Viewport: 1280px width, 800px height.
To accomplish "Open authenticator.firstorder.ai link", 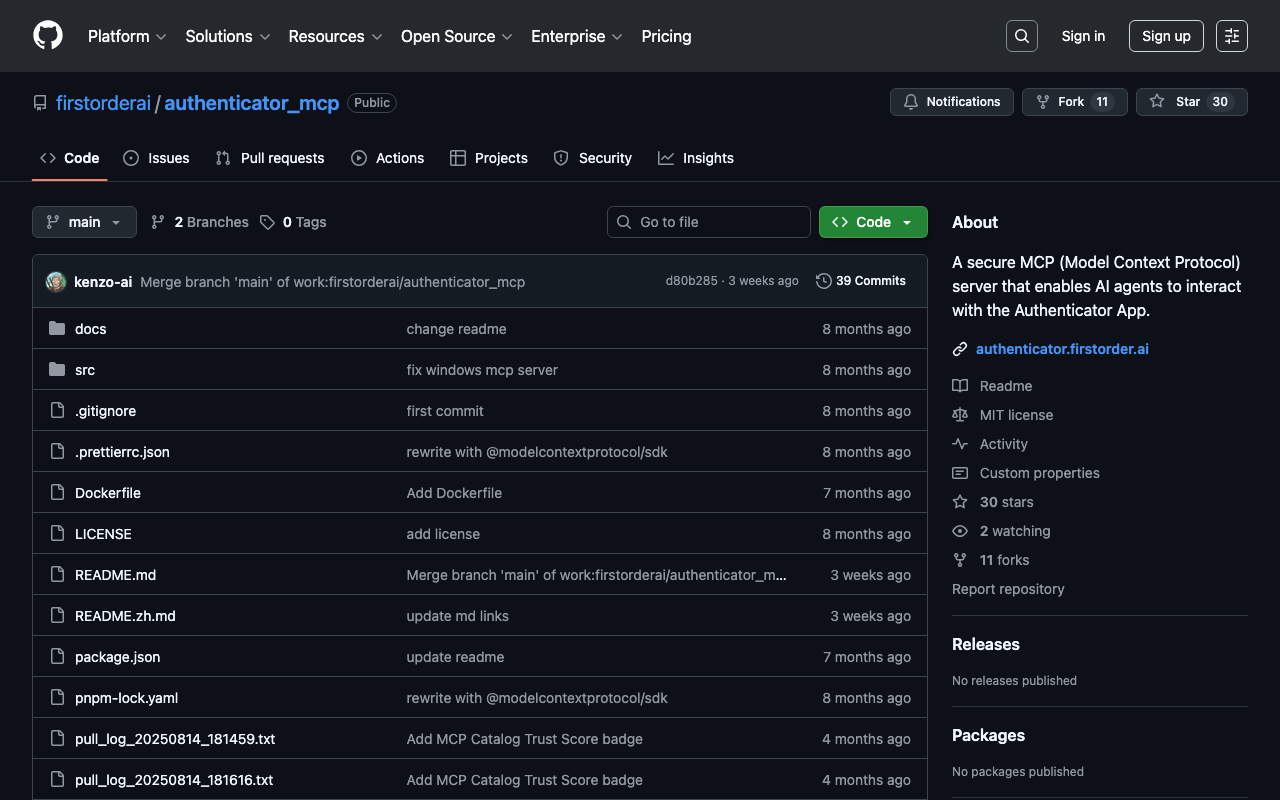I will [1062, 349].
